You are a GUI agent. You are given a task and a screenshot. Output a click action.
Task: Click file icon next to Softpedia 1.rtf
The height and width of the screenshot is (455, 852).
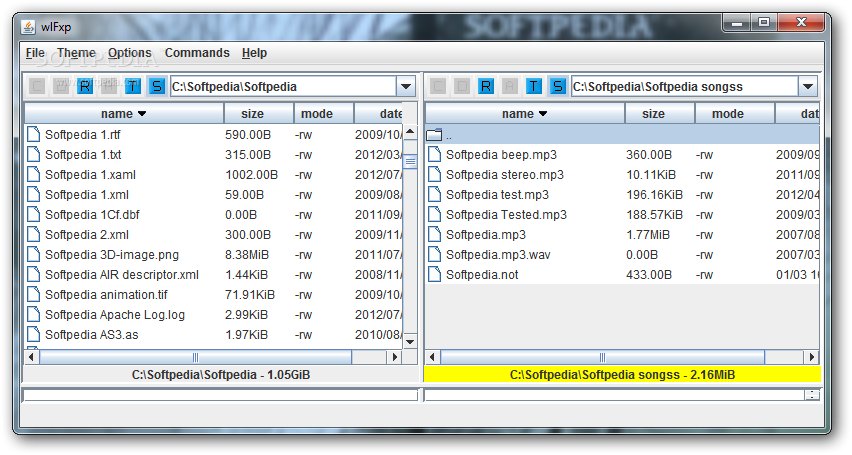34,134
